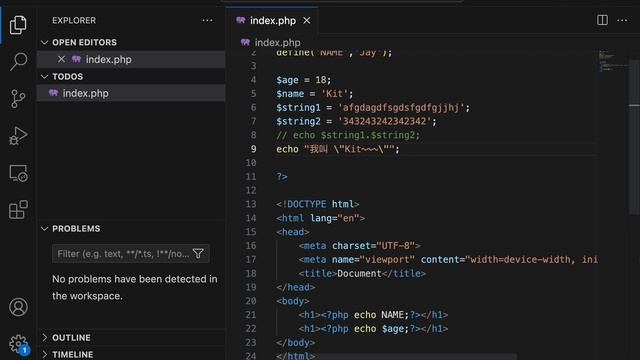Focus the Problems filter input field

124,253
